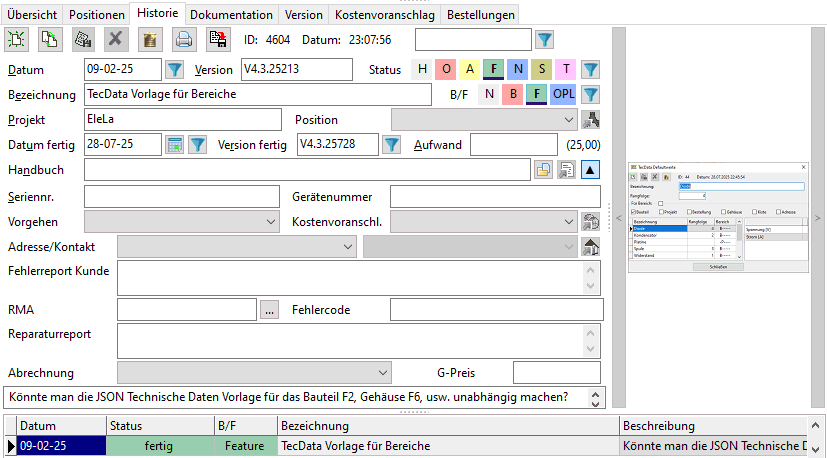Switch to the Dokumentation tab
827x458 pixels.
[231, 15]
